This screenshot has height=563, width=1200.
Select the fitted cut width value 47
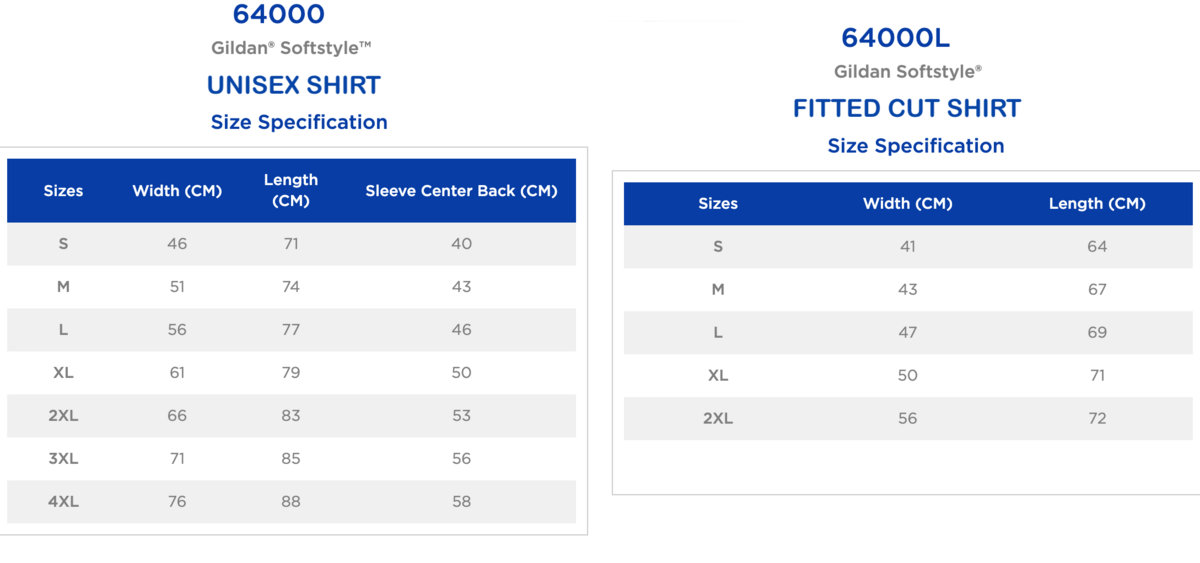click(907, 332)
